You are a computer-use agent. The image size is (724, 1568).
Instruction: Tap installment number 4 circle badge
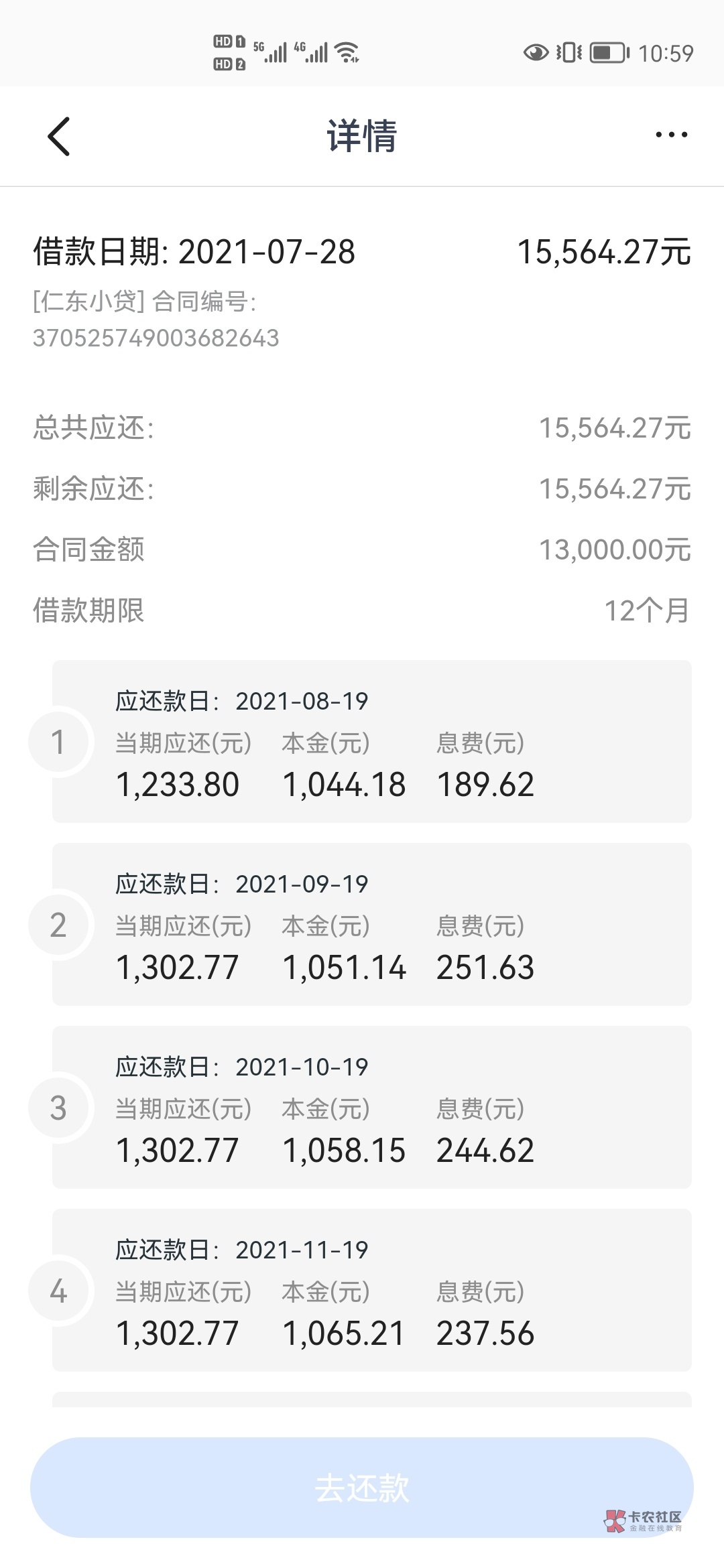[x=58, y=1291]
